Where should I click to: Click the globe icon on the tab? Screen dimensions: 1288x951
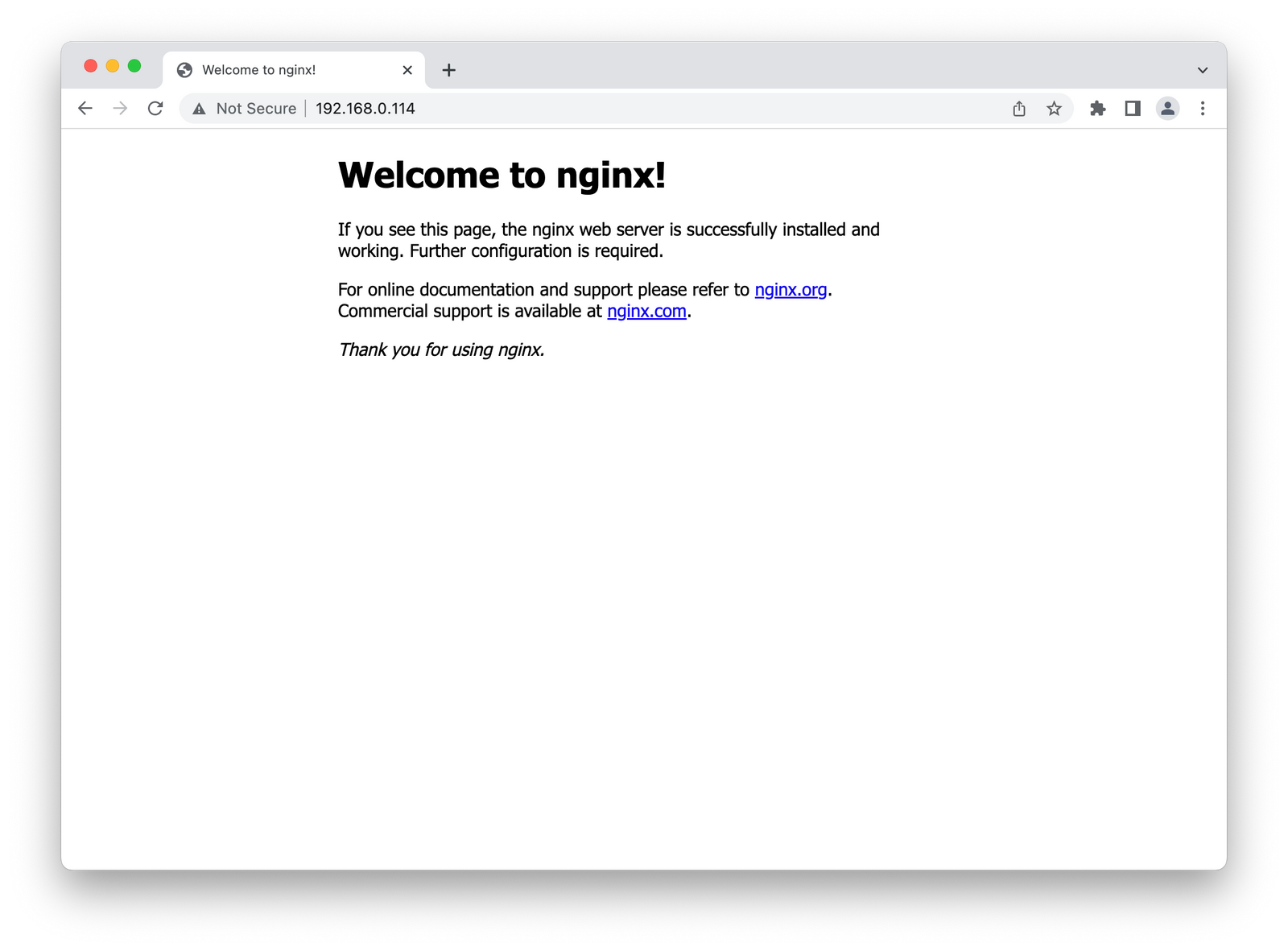point(184,69)
